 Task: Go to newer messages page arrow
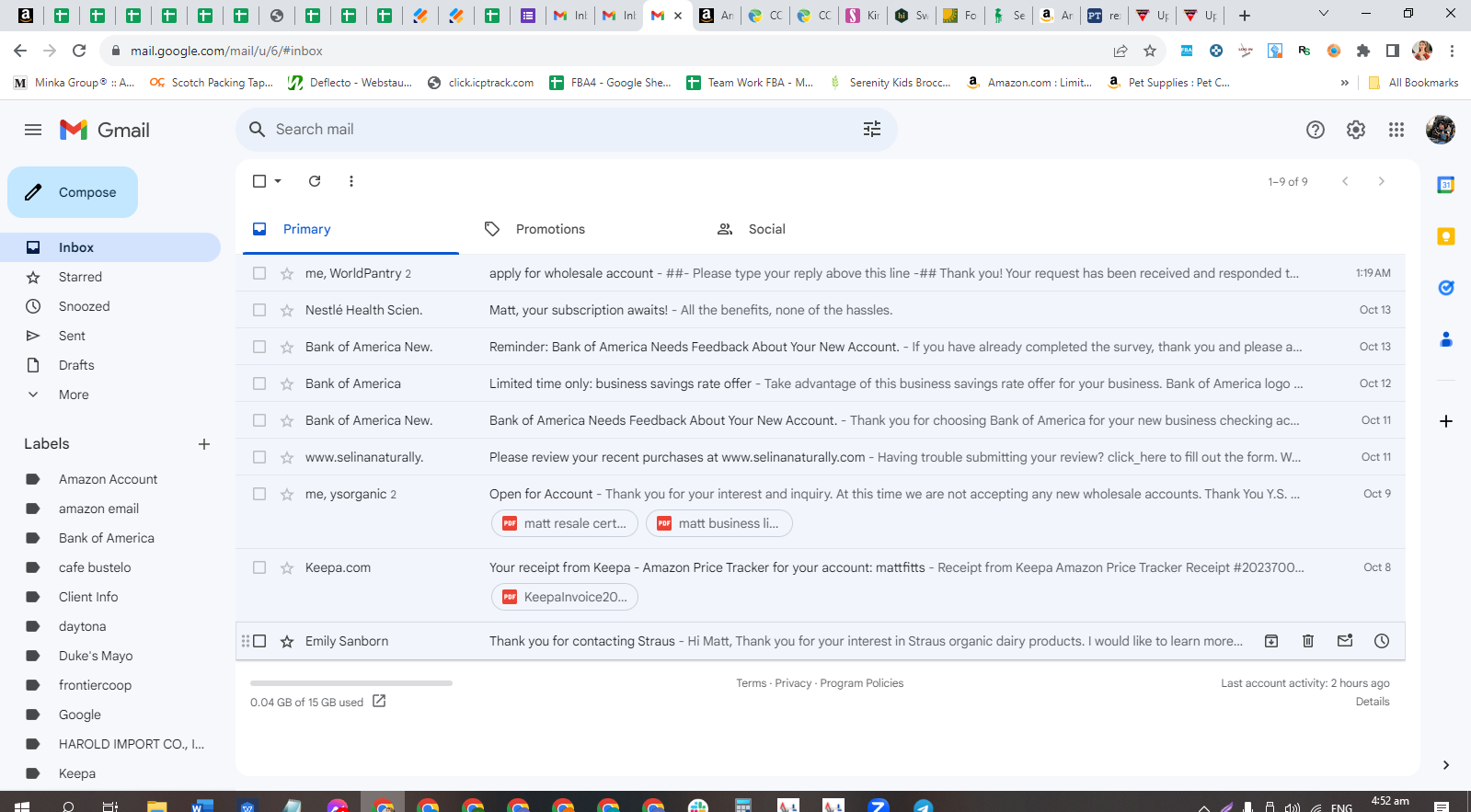pos(1345,181)
